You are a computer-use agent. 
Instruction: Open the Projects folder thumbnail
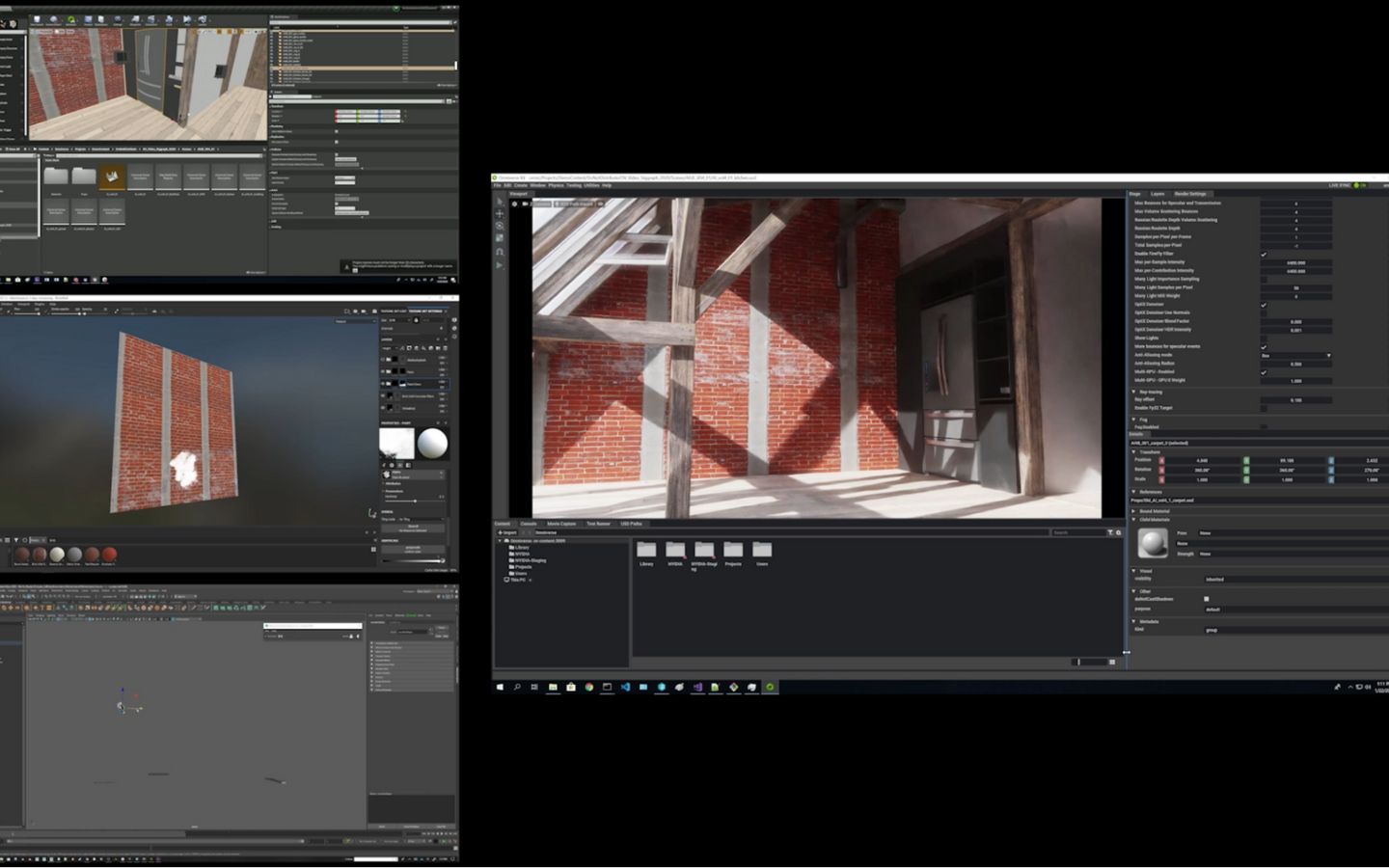click(x=733, y=550)
